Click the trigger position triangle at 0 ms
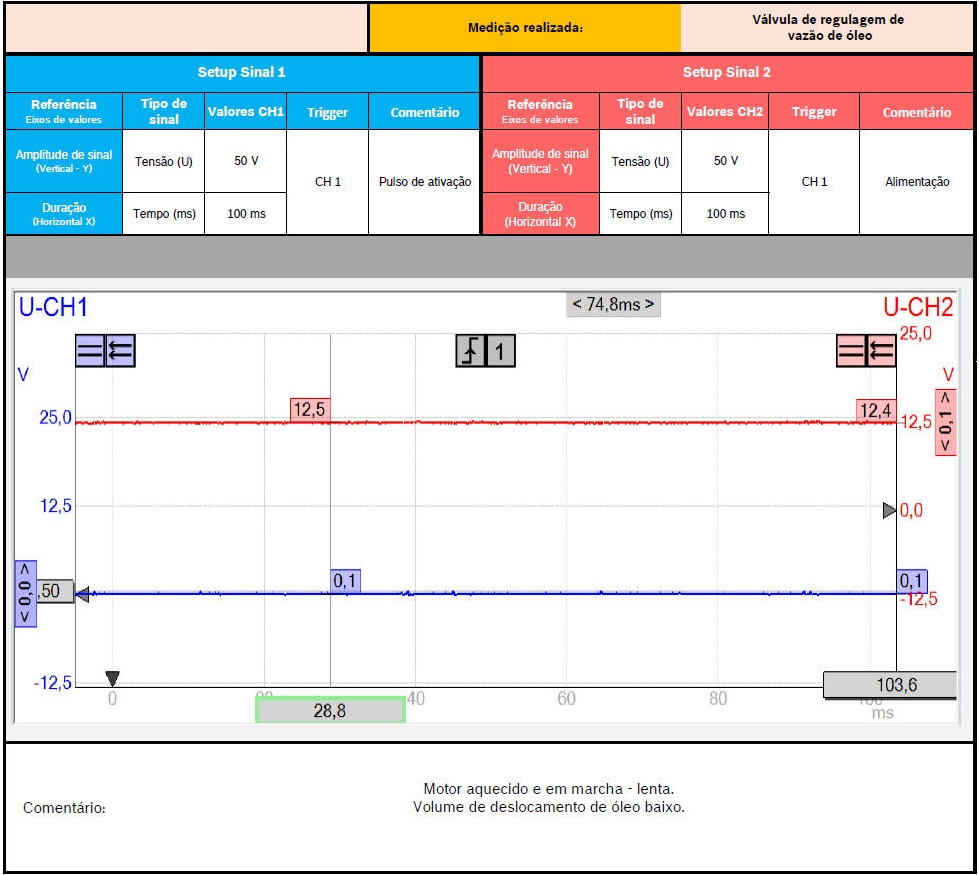This screenshot has height=875, width=979. pyautogui.click(x=112, y=678)
